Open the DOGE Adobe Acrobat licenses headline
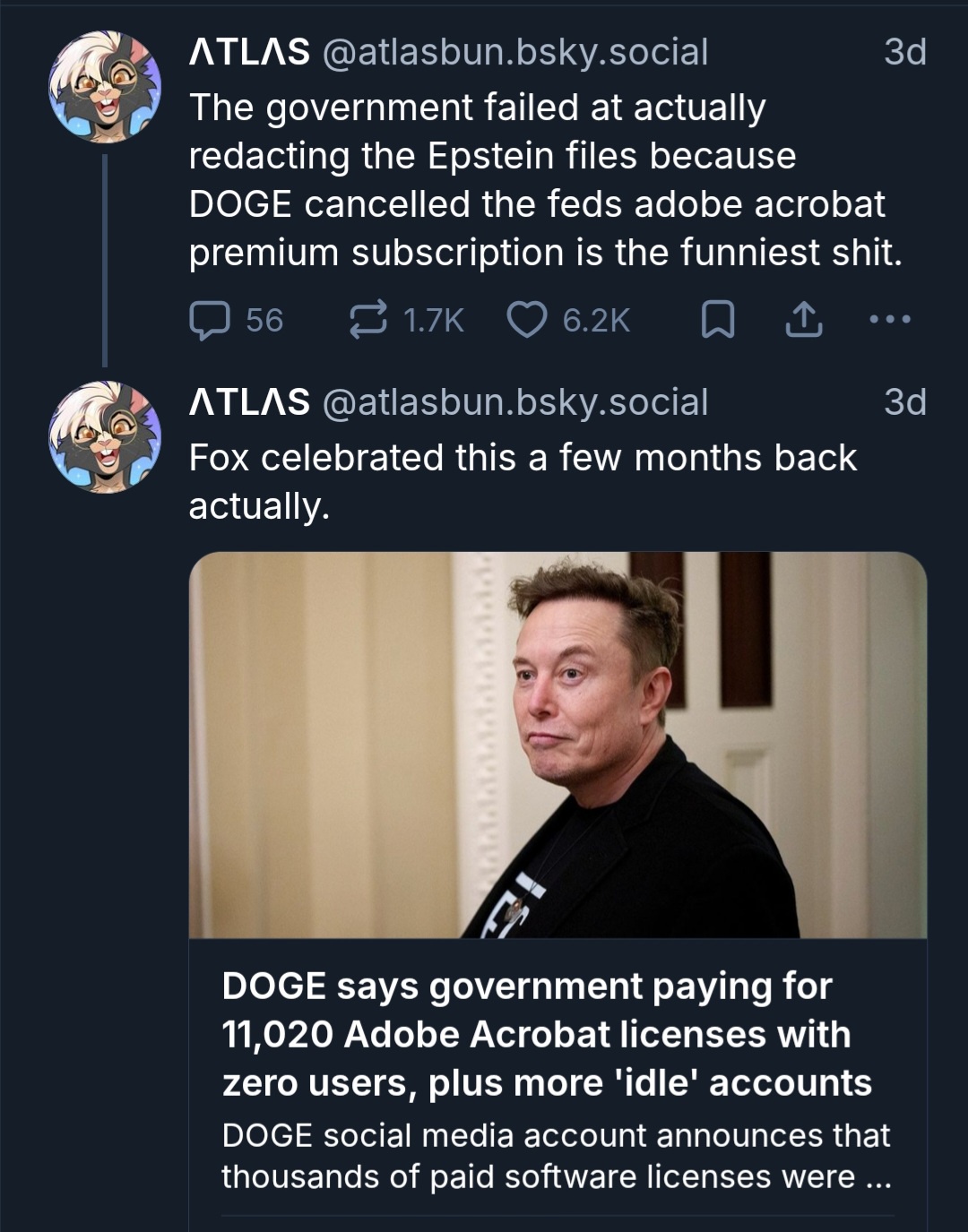The width and height of the screenshot is (968, 1232). [546, 1034]
